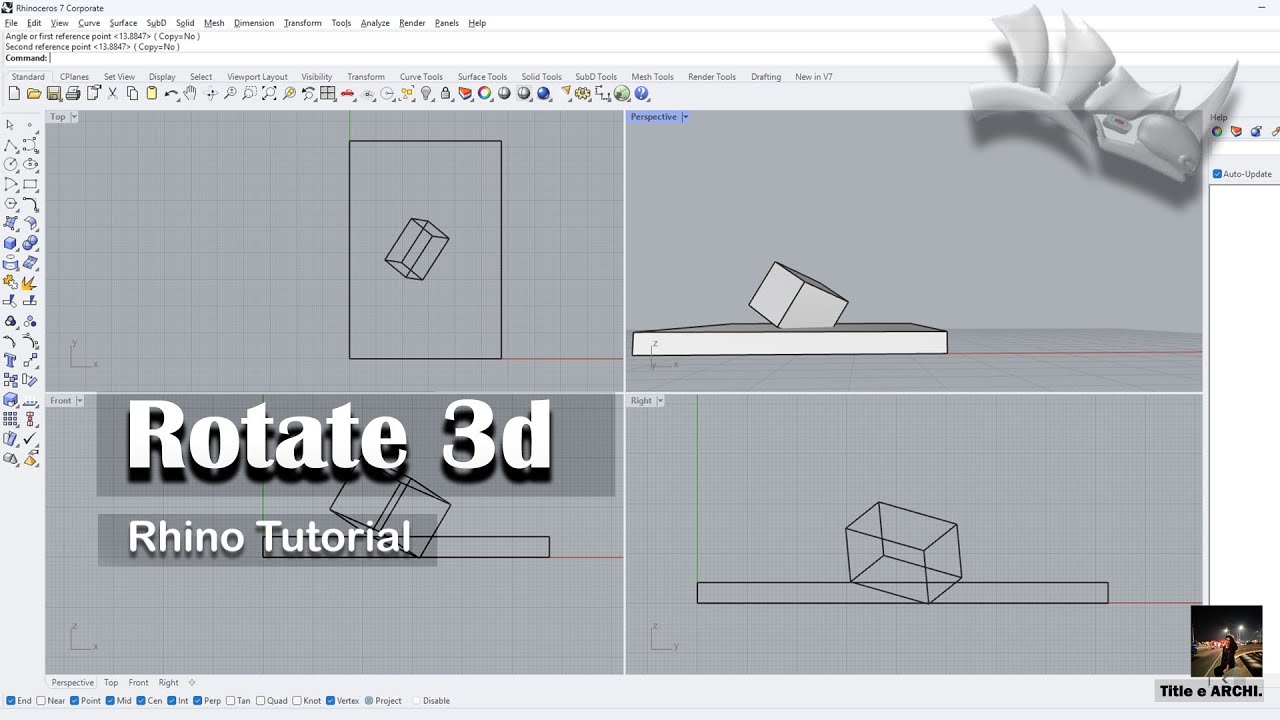
Task: Click the red car icon in toolbar
Action: [348, 93]
